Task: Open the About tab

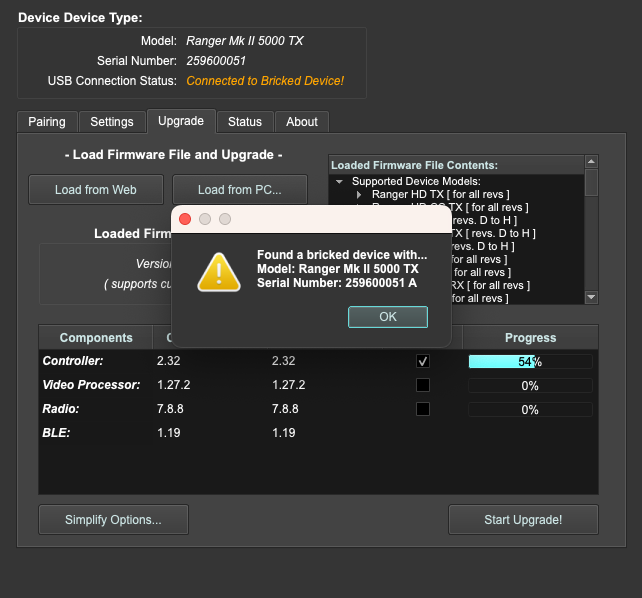Action: [302, 122]
